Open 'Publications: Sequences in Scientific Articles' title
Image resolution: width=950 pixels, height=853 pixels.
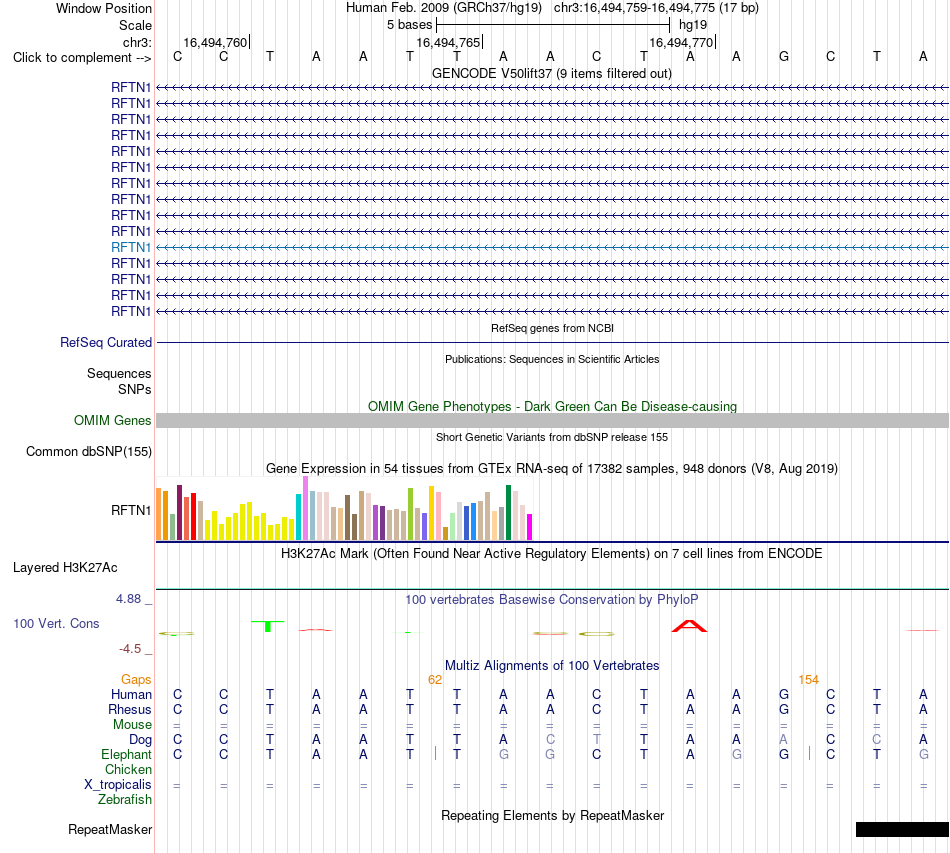[x=552, y=359]
